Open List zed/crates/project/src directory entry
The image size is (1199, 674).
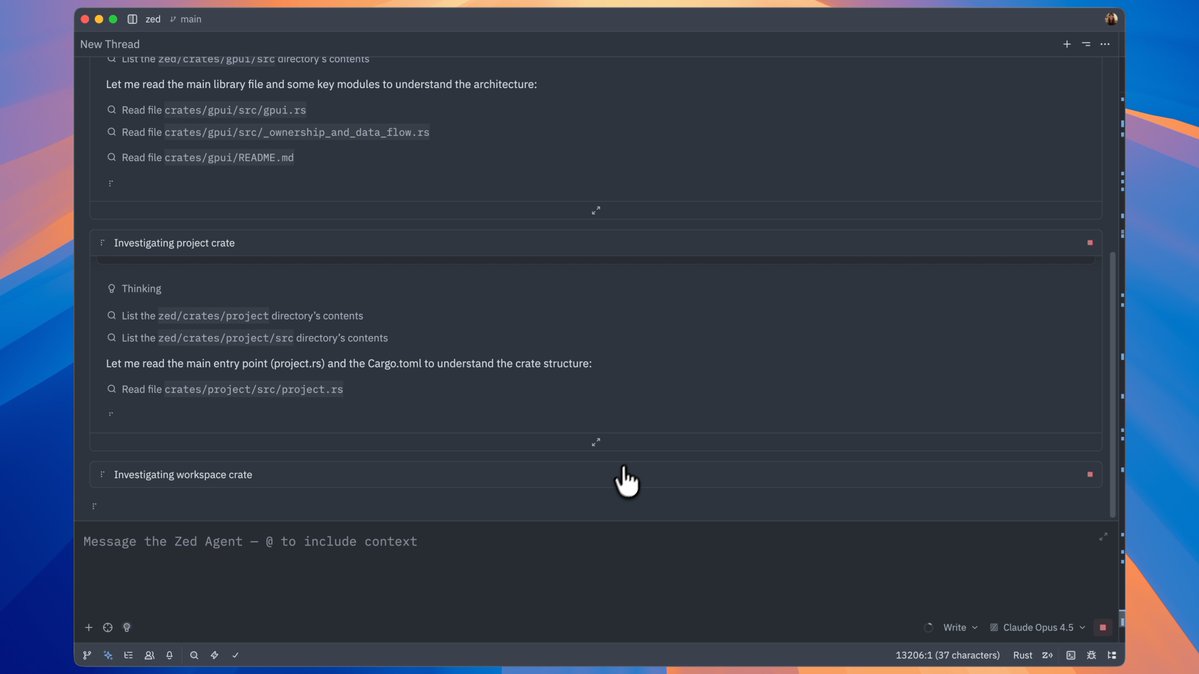point(248,338)
